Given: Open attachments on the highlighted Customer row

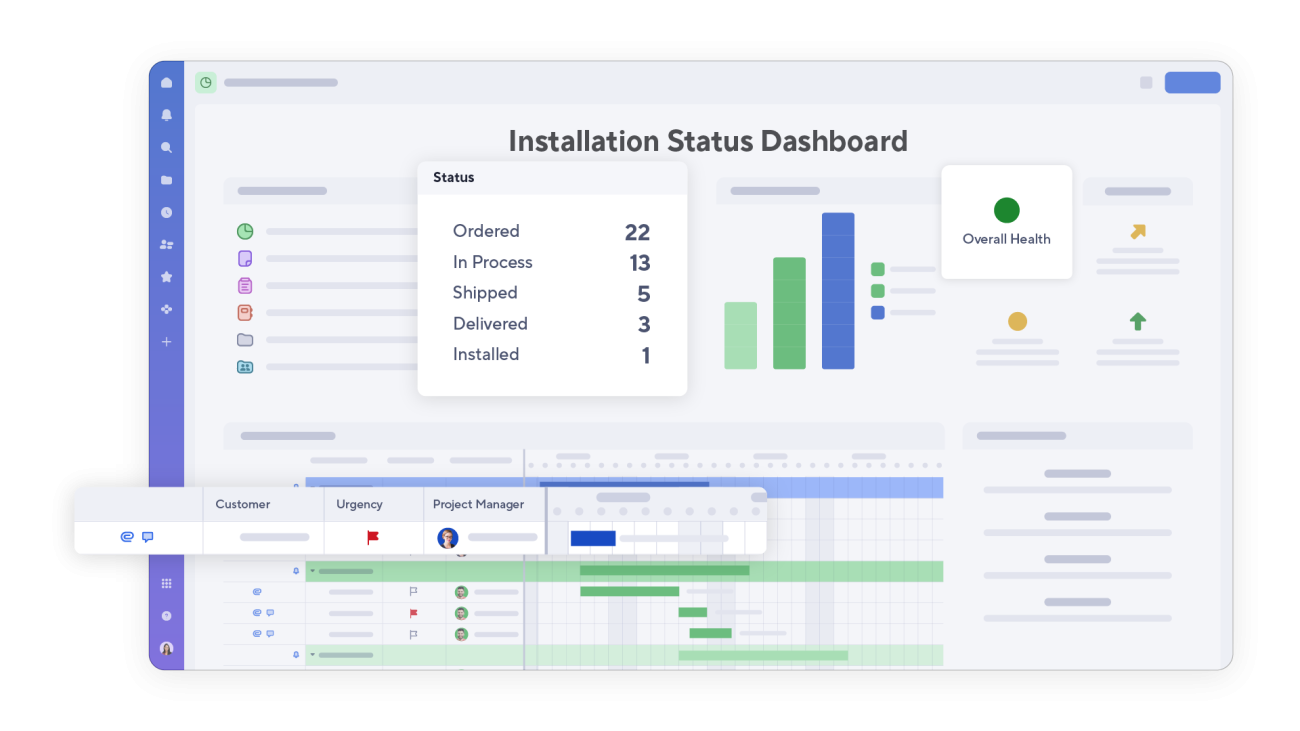Looking at the screenshot, I should (127, 537).
